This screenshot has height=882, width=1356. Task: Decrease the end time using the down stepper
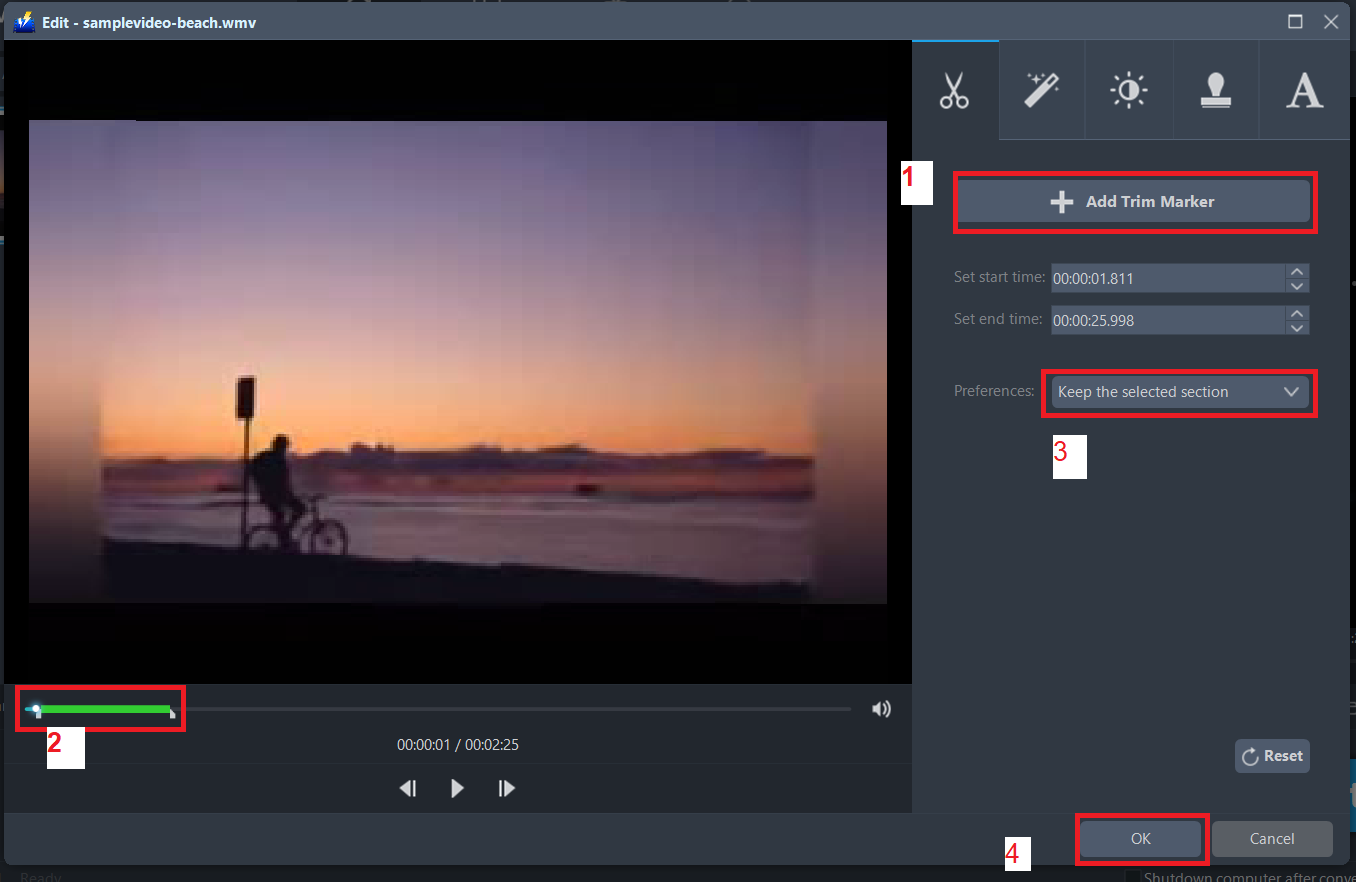(1296, 326)
